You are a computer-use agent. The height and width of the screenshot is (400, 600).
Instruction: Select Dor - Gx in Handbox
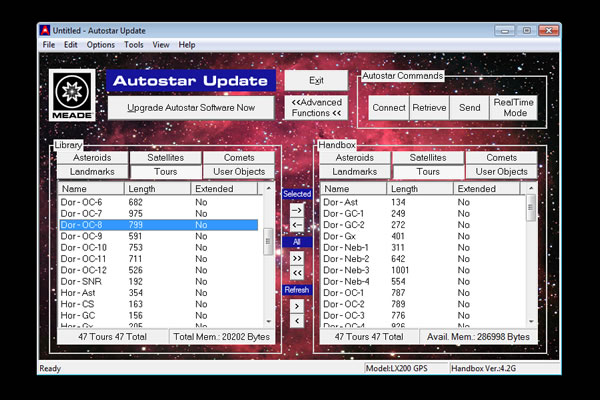[421, 236]
